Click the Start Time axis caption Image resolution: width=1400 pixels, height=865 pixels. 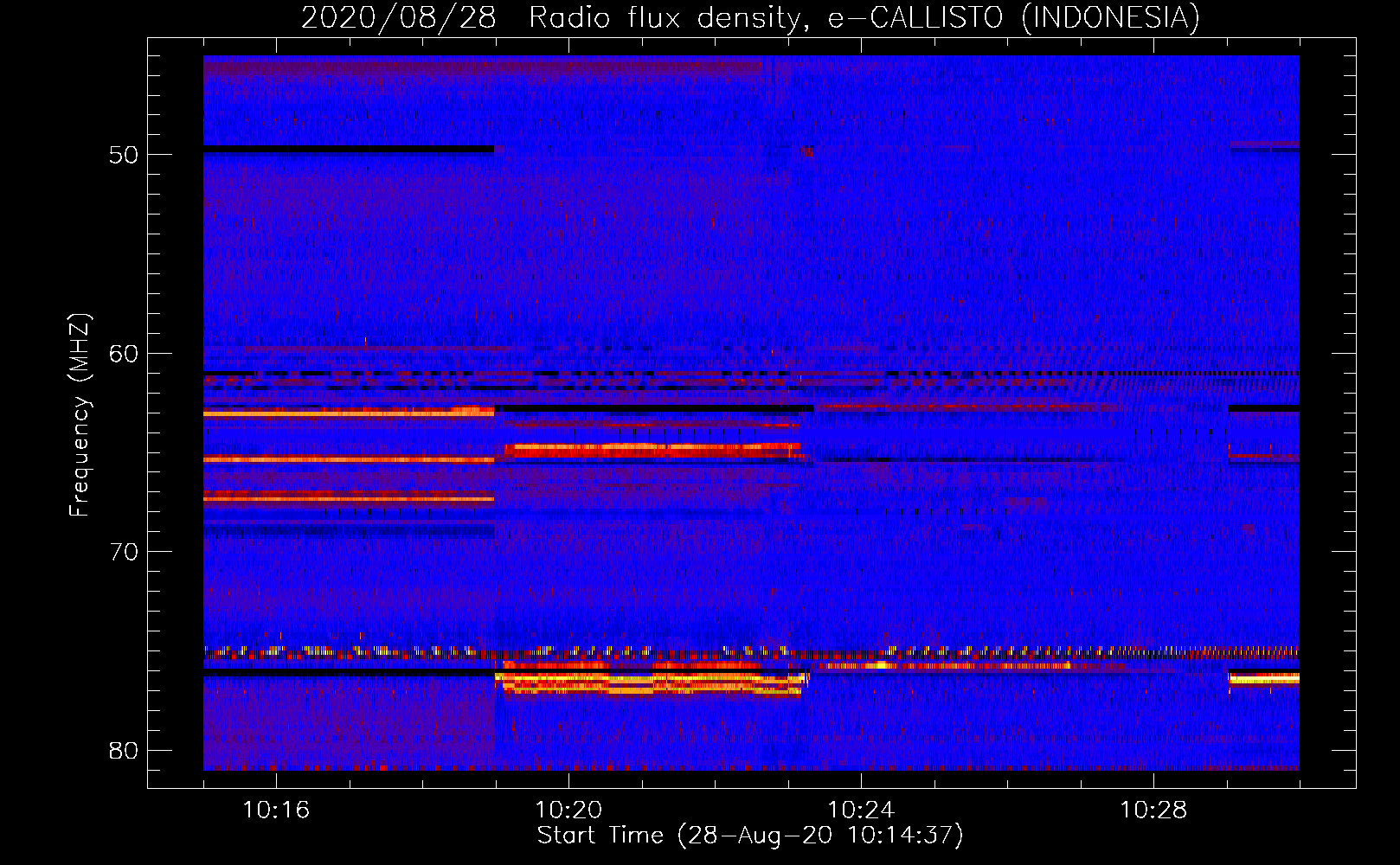coord(750,836)
